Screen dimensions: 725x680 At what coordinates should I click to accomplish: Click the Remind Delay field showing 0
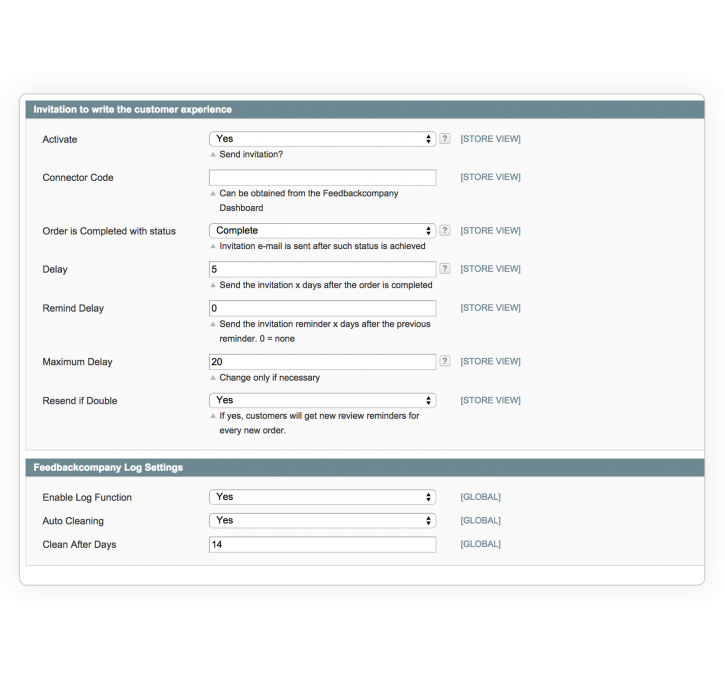(322, 308)
